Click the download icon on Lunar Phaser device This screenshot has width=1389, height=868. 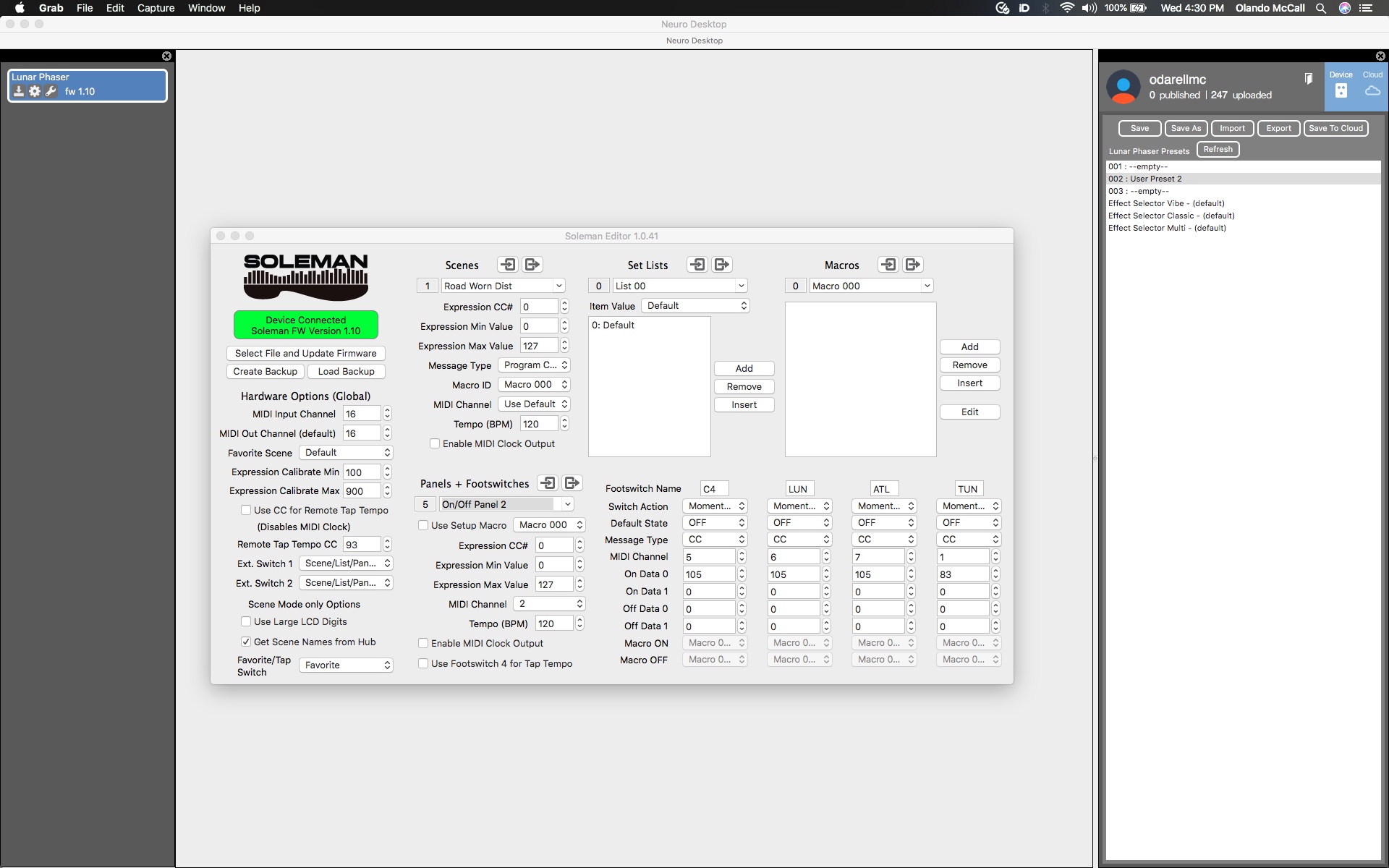[x=19, y=91]
